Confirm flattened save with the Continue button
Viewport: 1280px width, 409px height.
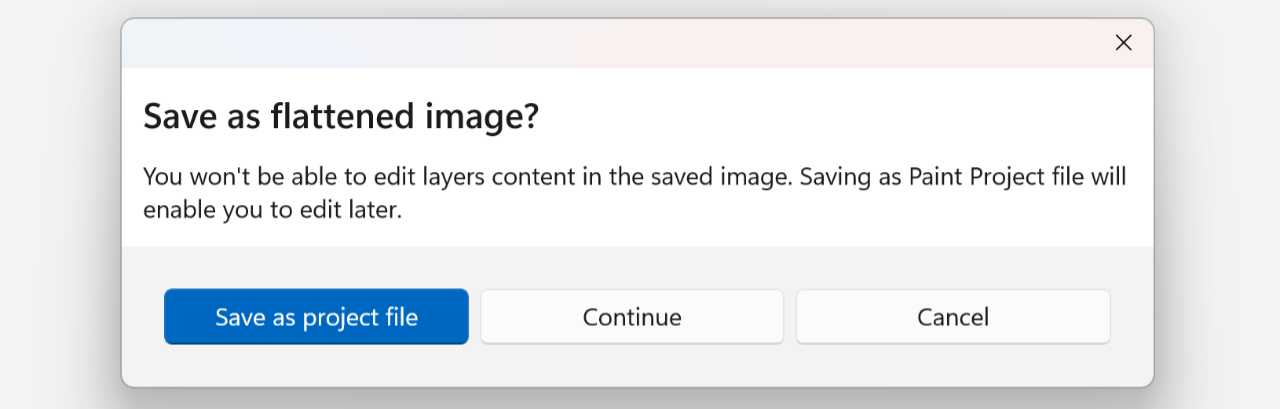(x=632, y=317)
